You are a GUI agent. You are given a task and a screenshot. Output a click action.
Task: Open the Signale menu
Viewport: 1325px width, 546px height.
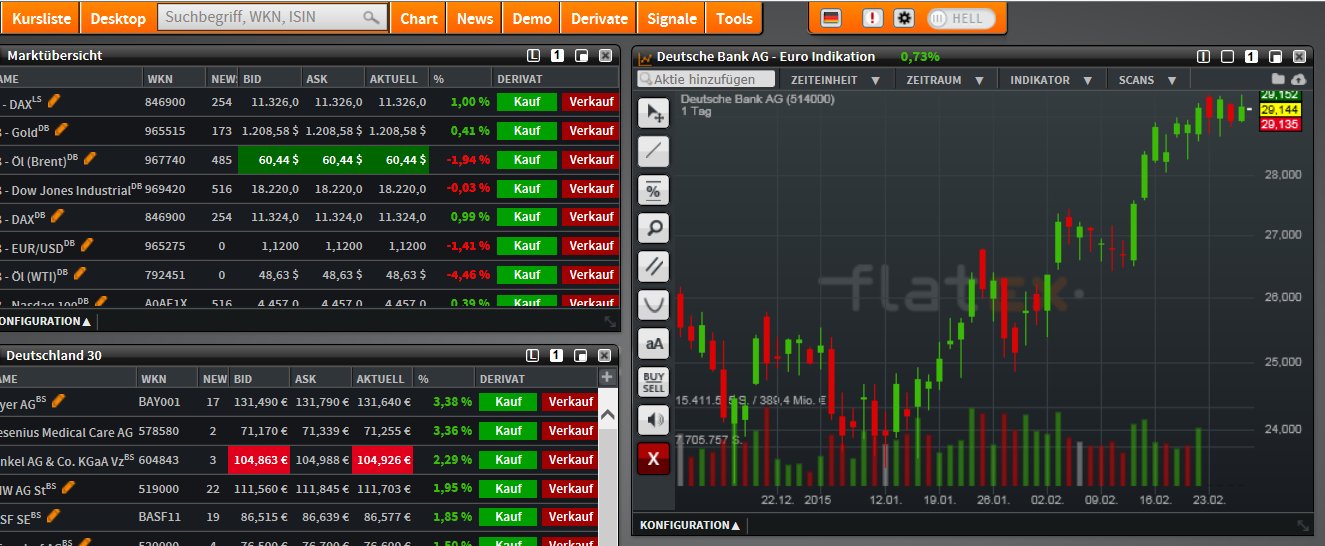click(672, 18)
